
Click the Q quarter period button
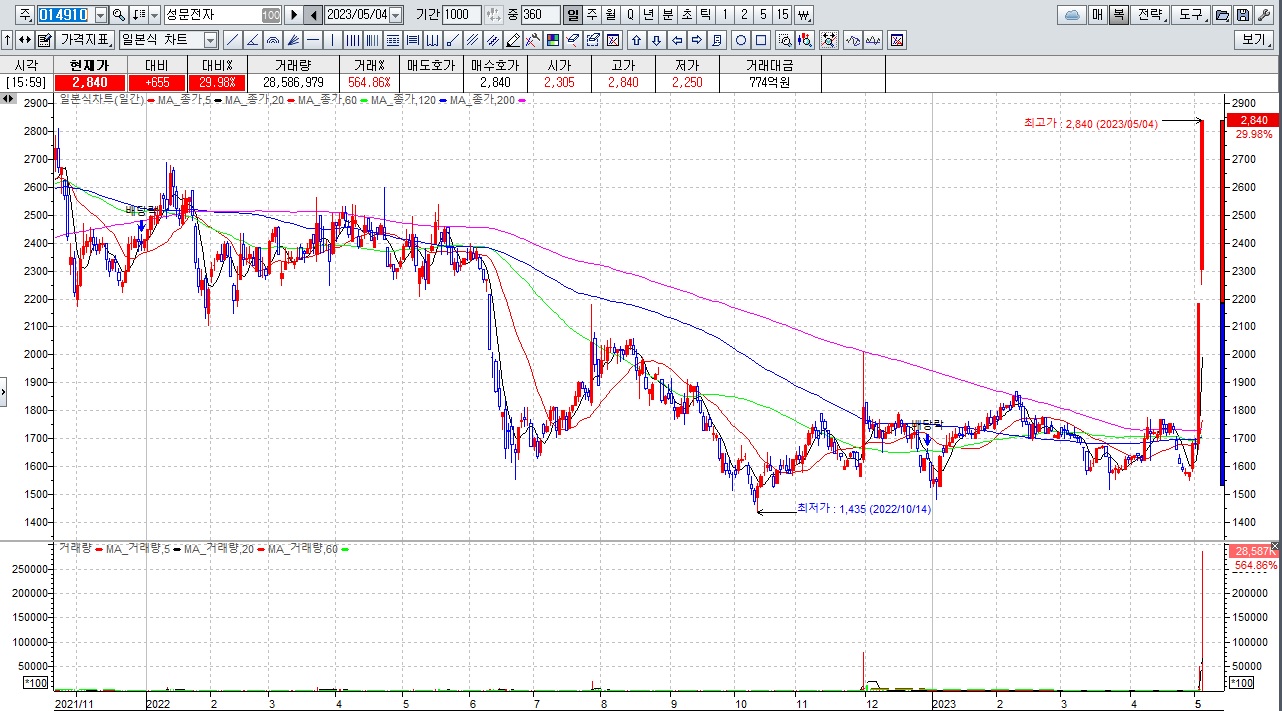pos(629,15)
